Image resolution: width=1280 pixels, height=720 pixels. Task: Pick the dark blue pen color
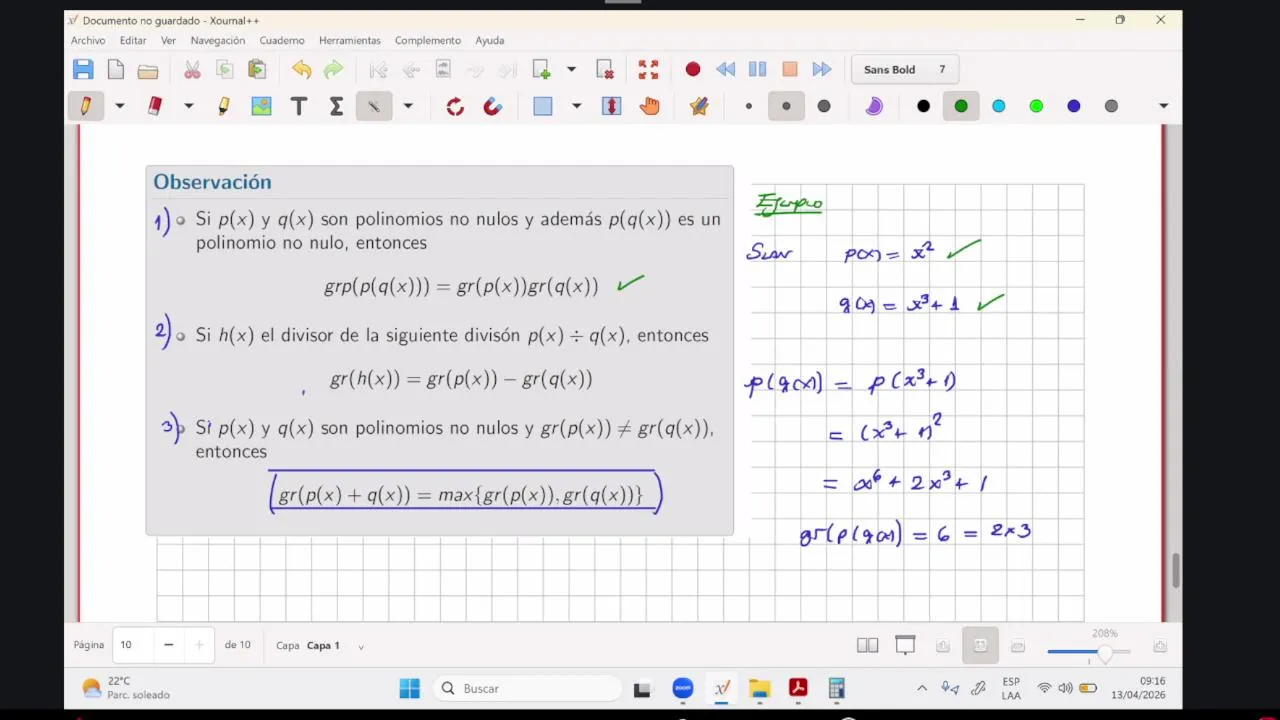tap(1073, 106)
